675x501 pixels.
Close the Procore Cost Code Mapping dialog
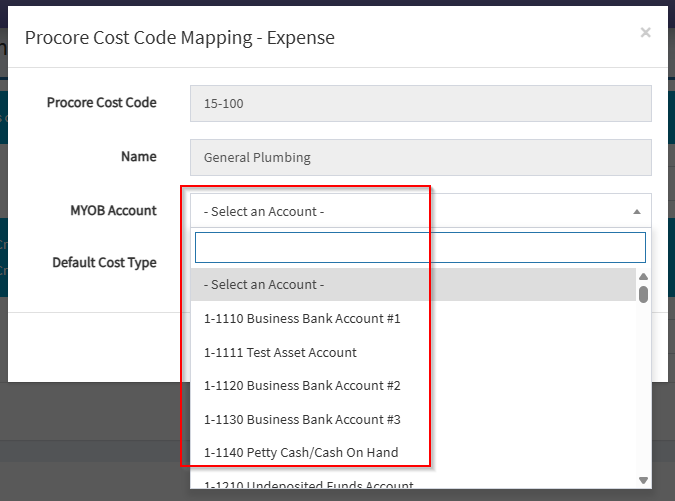(x=645, y=33)
